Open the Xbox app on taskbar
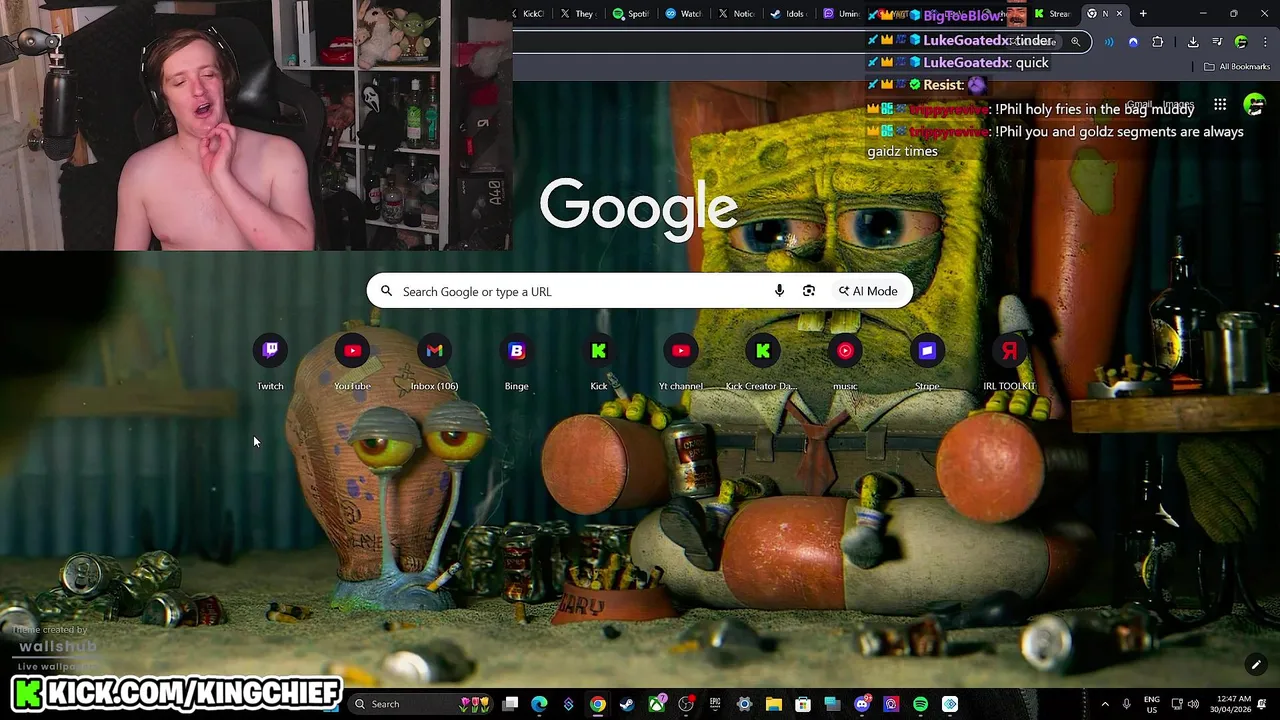1280x720 pixels. click(x=657, y=704)
